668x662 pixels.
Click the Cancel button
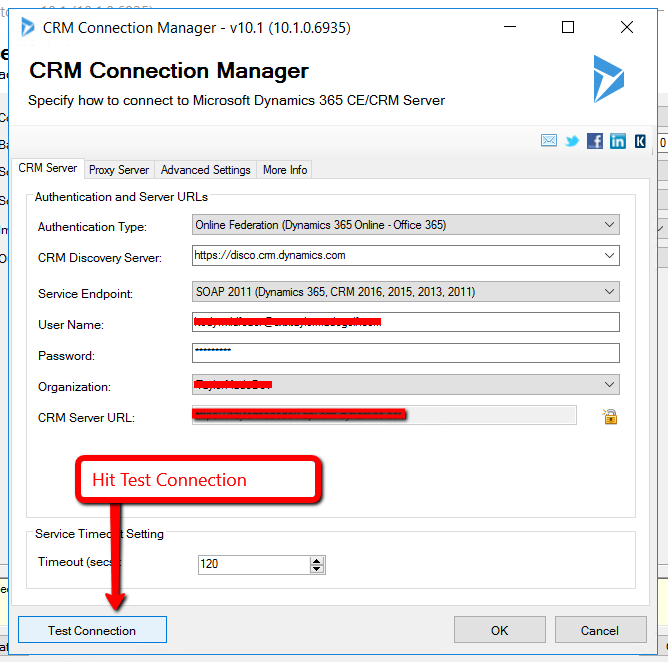pyautogui.click(x=600, y=630)
